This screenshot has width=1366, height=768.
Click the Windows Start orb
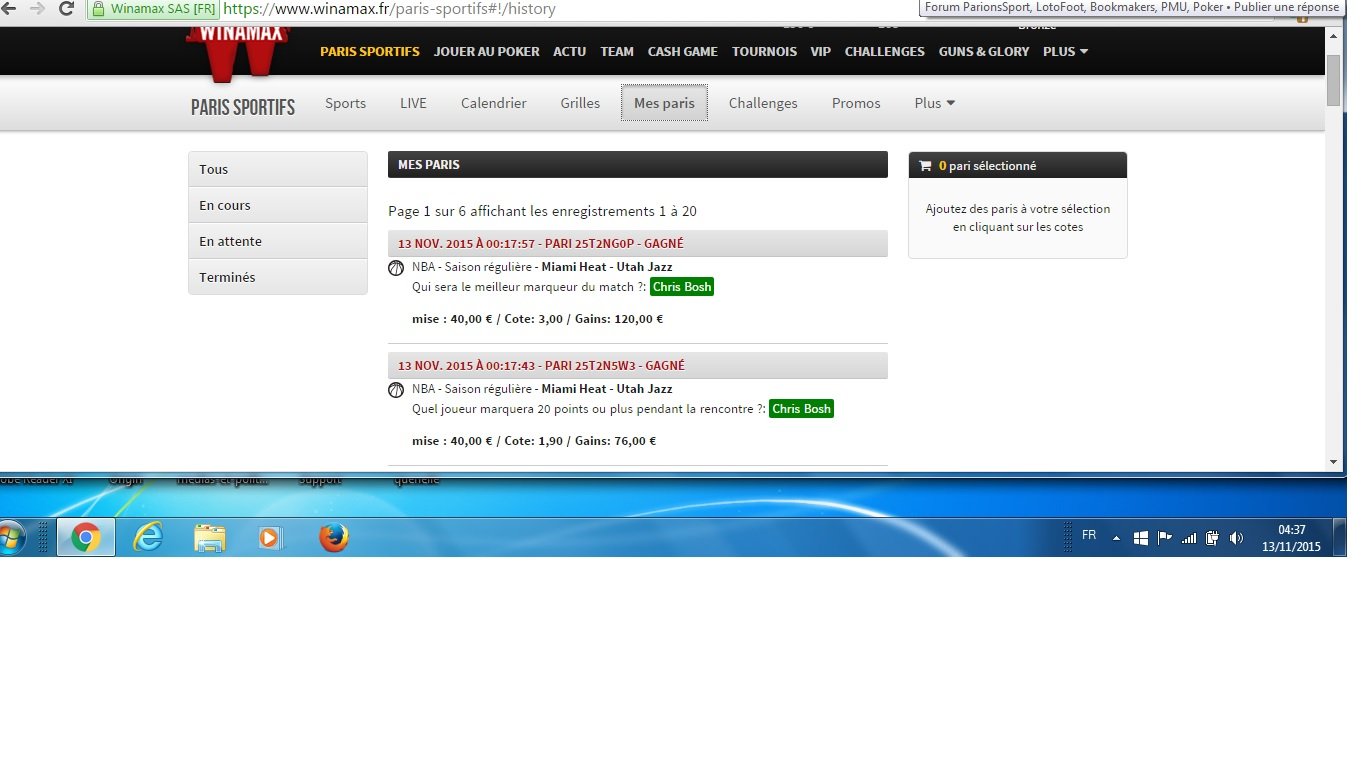(12, 539)
